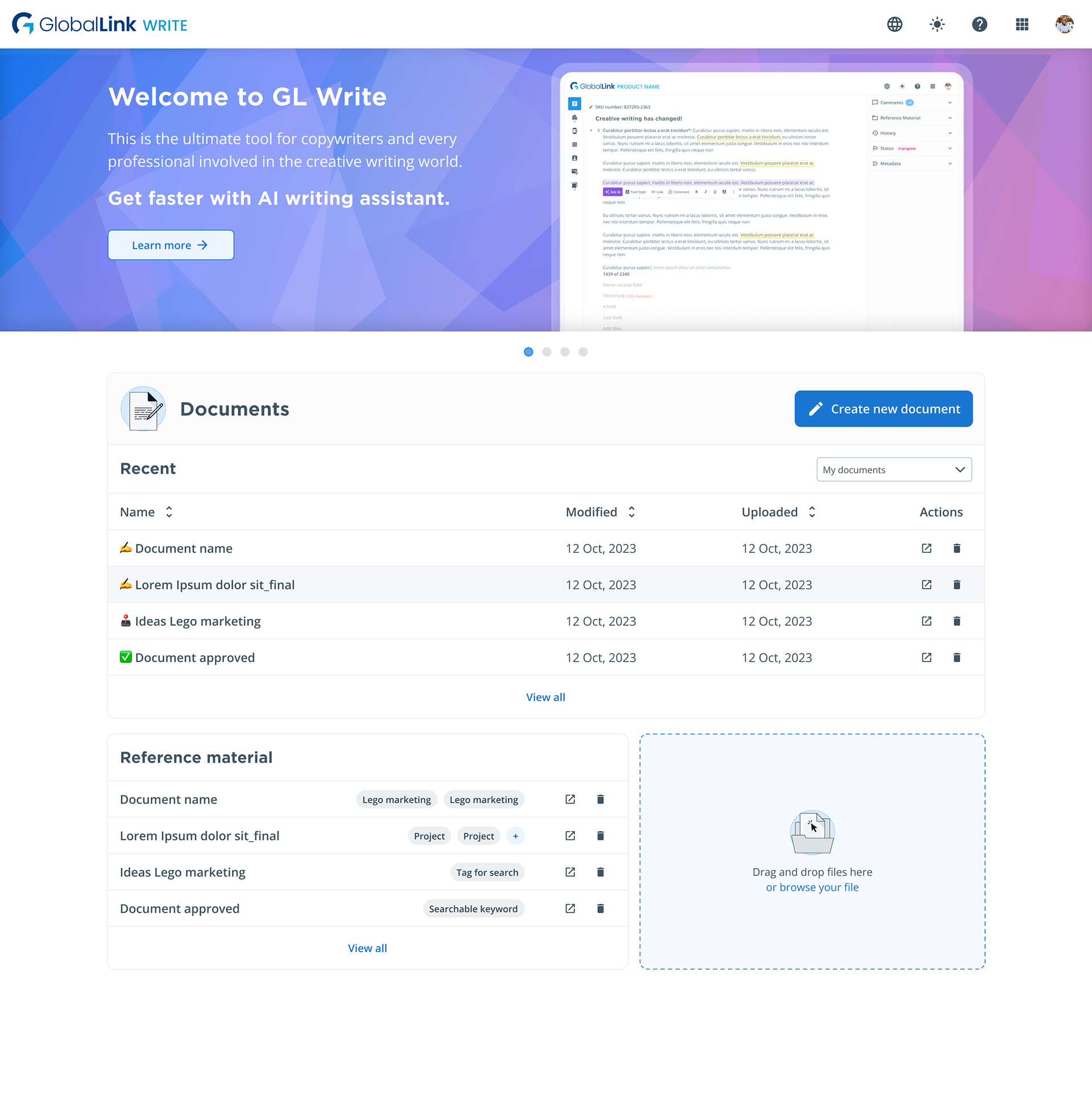Open the apps grid menu icon
Image resolution: width=1092 pixels, height=1095 pixels.
(x=1022, y=24)
